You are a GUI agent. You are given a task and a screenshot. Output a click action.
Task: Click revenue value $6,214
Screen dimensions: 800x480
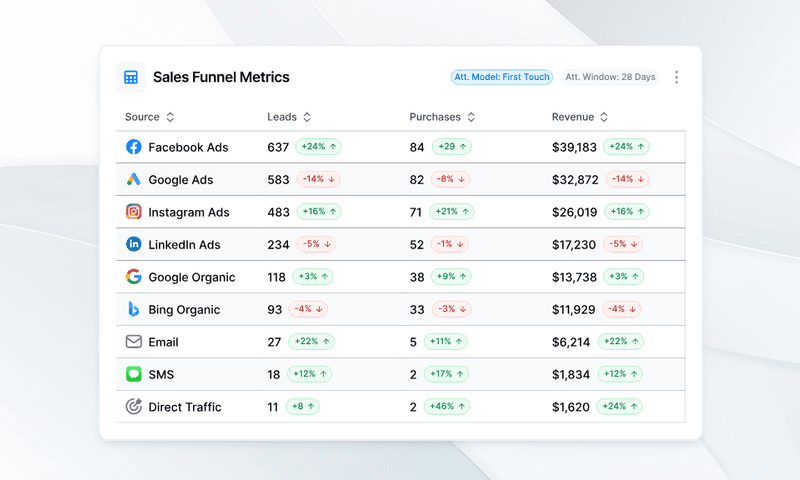570,342
